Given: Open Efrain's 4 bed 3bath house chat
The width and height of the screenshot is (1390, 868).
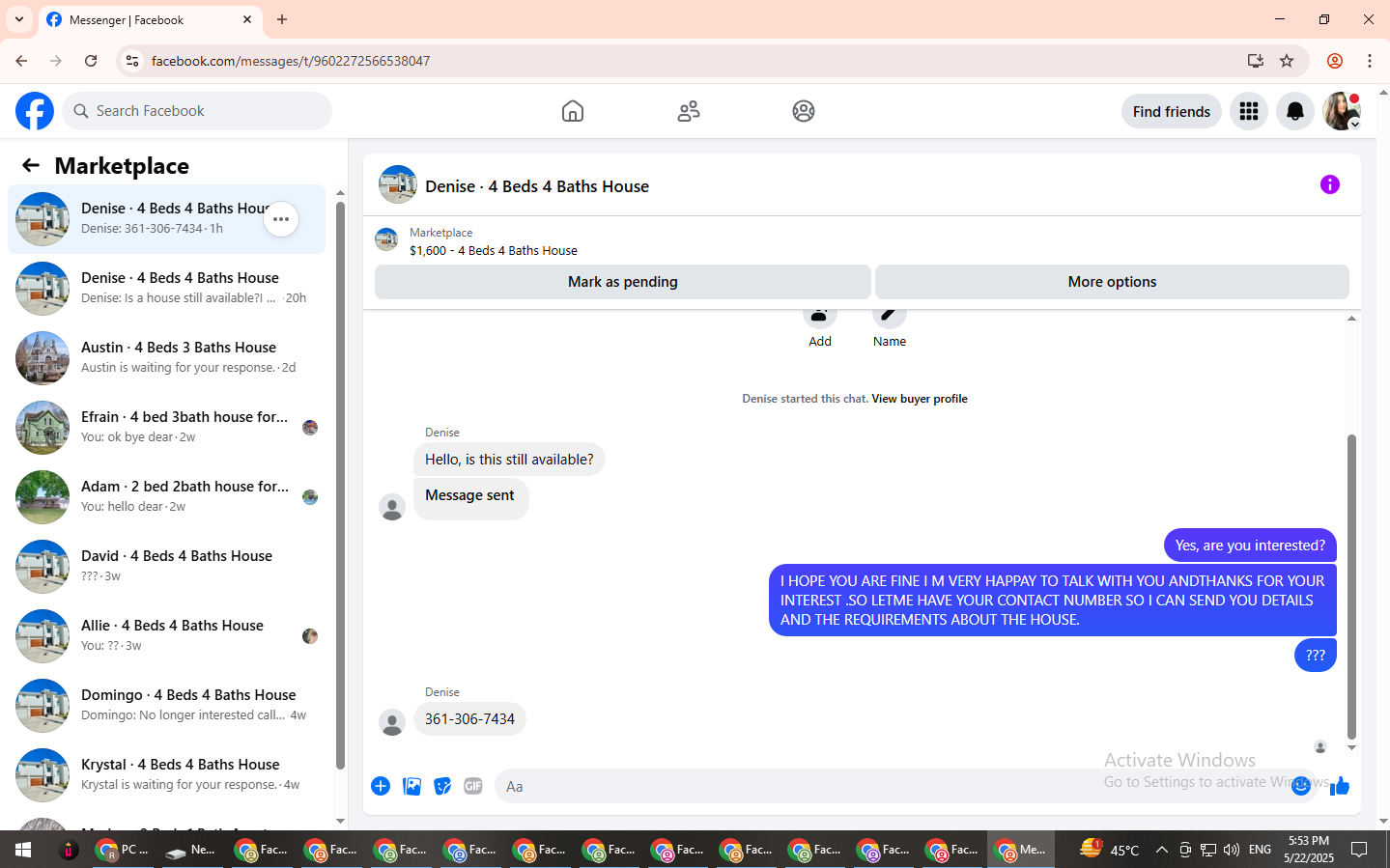Looking at the screenshot, I should click(166, 428).
